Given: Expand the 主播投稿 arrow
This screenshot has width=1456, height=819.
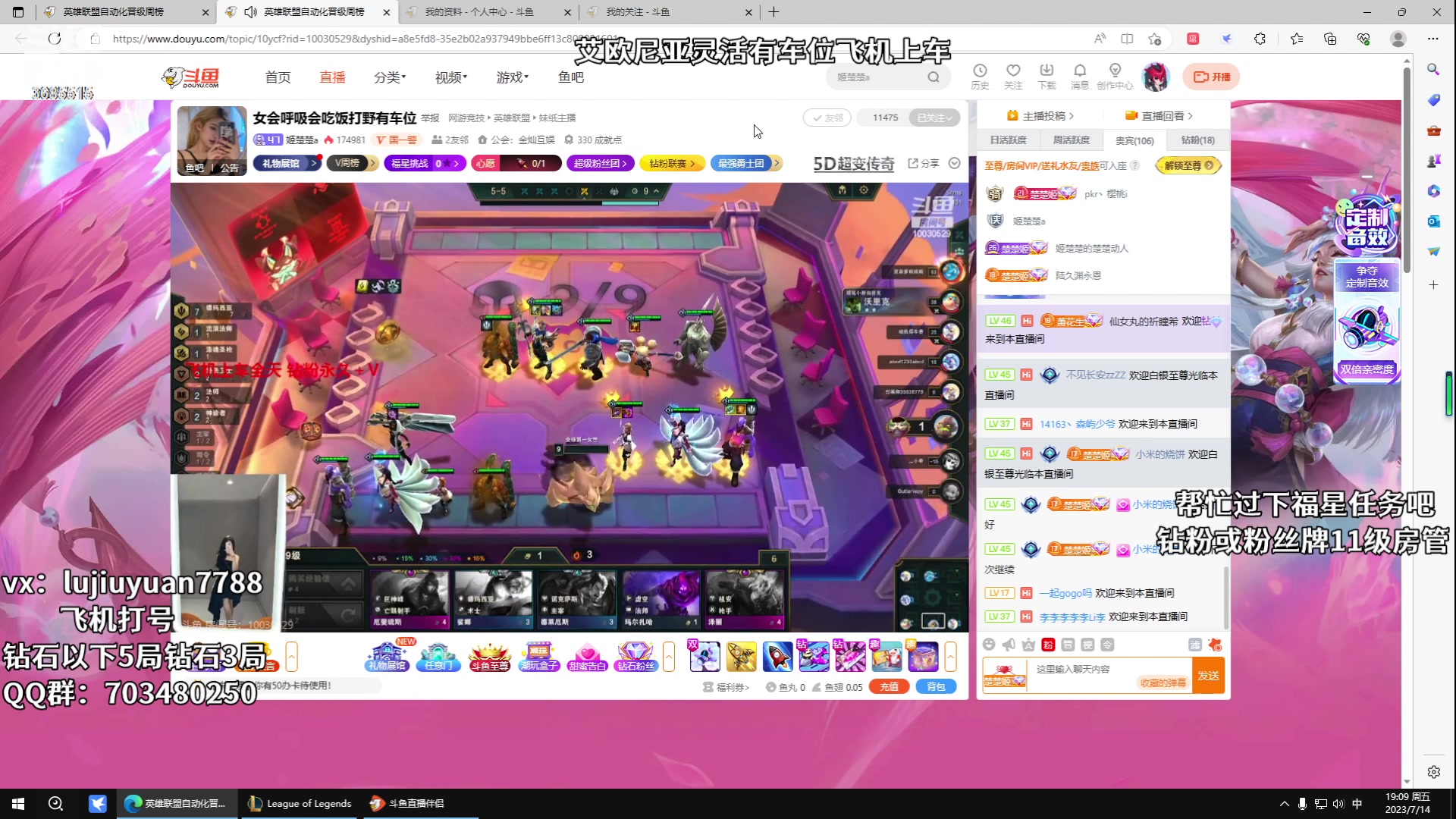Looking at the screenshot, I should (1071, 116).
